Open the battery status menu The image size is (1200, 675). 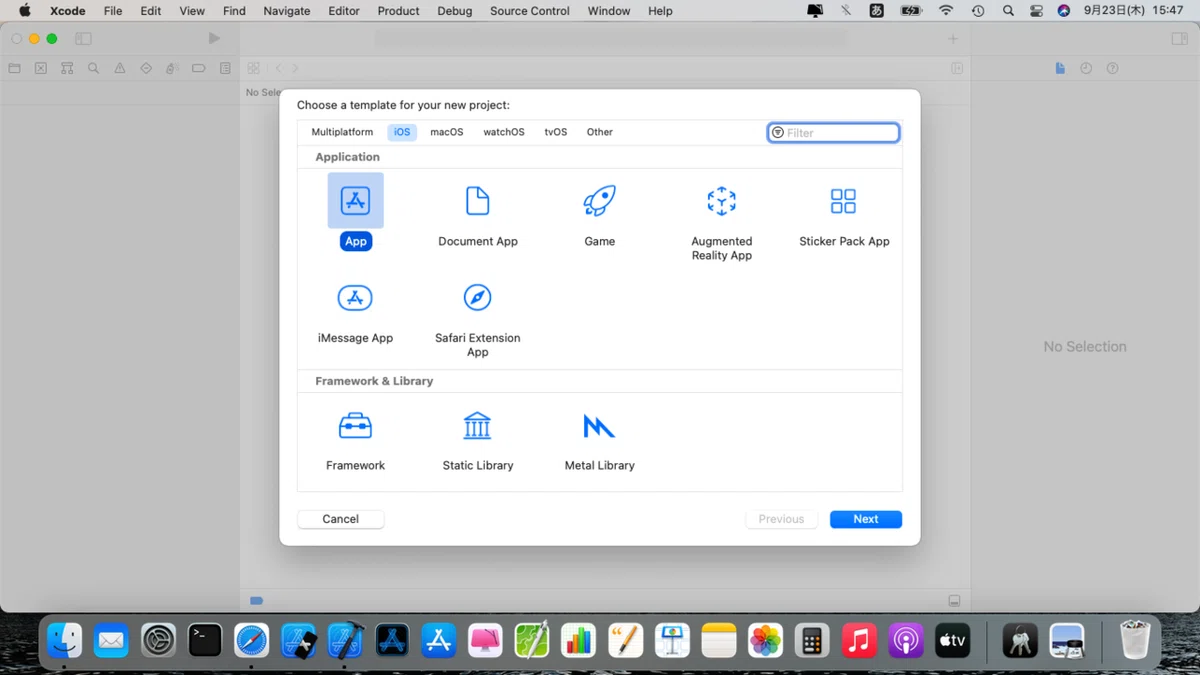tap(911, 11)
